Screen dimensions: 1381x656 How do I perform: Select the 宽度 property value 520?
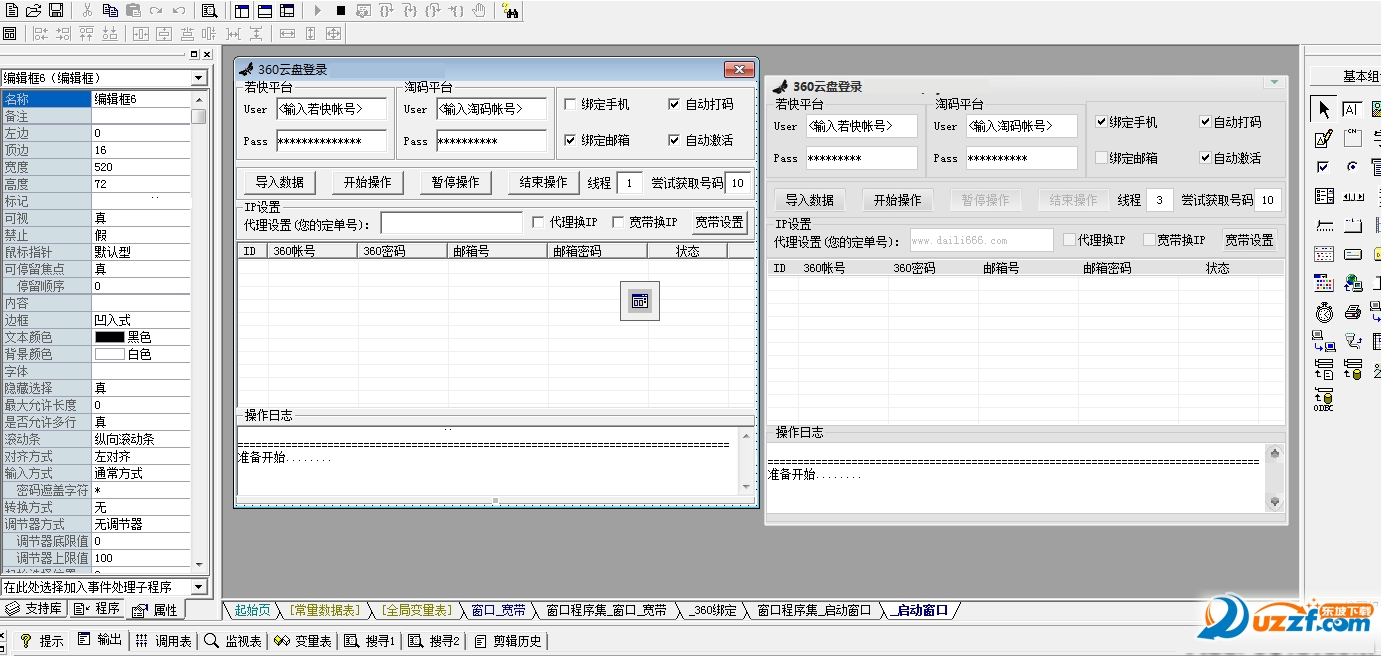coord(141,167)
